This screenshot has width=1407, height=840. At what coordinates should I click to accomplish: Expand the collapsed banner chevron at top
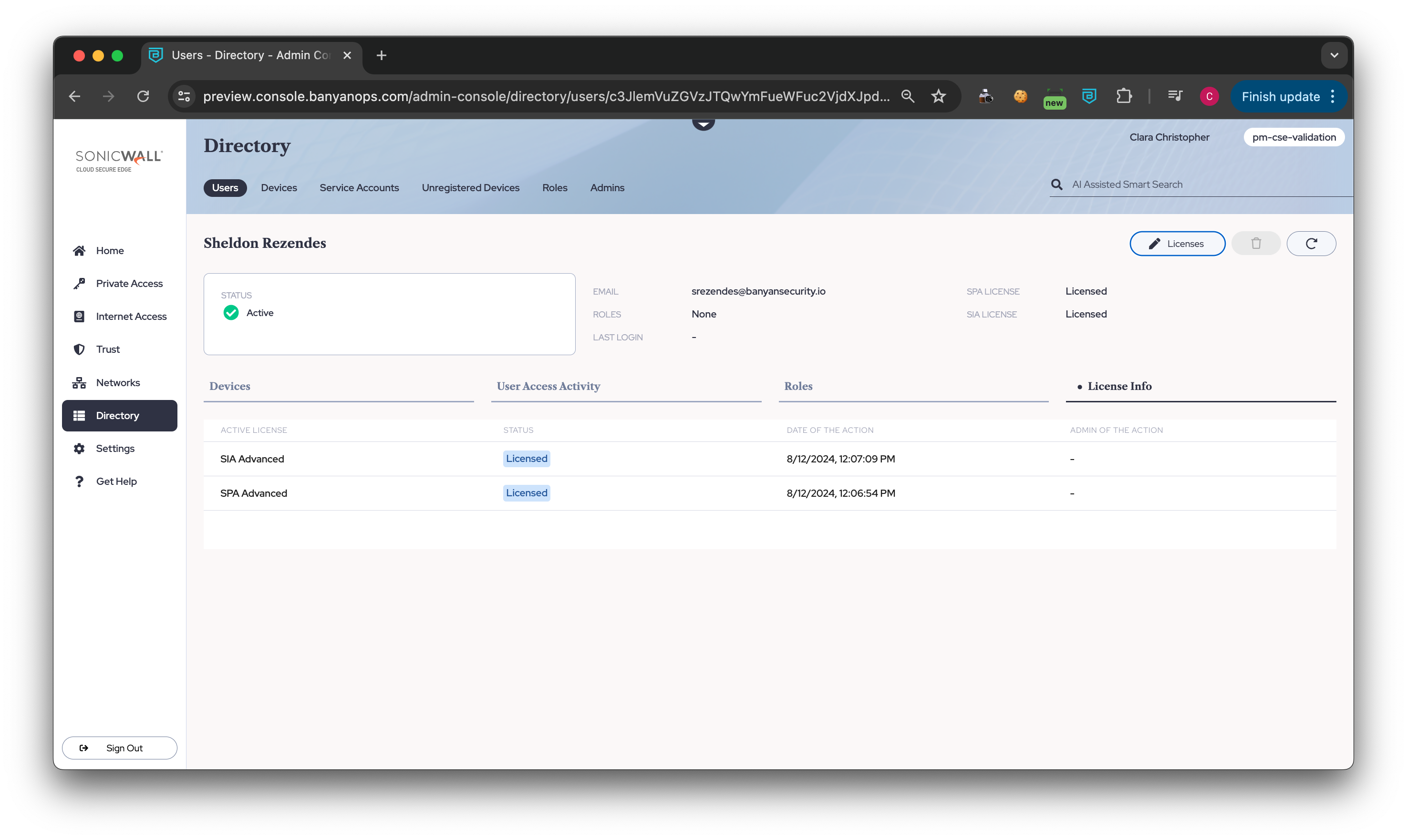(x=703, y=123)
